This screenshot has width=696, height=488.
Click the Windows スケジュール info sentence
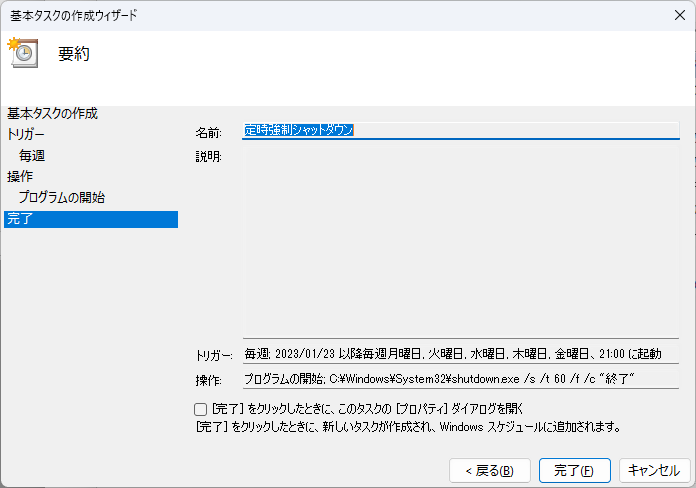(x=408, y=427)
